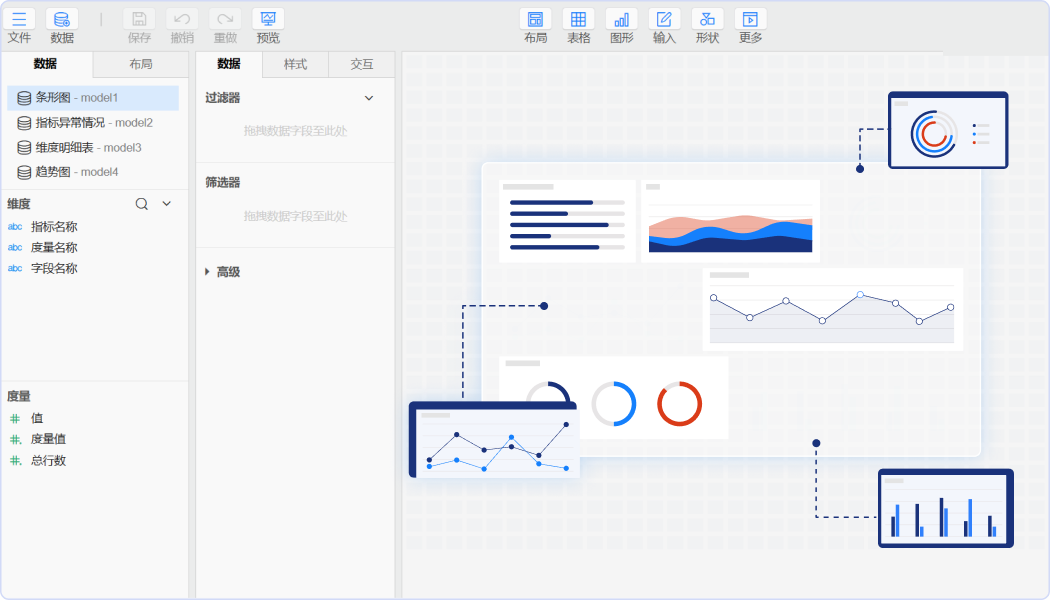1050x600 pixels.
Task: Switch to the 布局 tab in left panel
Action: pyautogui.click(x=140, y=64)
